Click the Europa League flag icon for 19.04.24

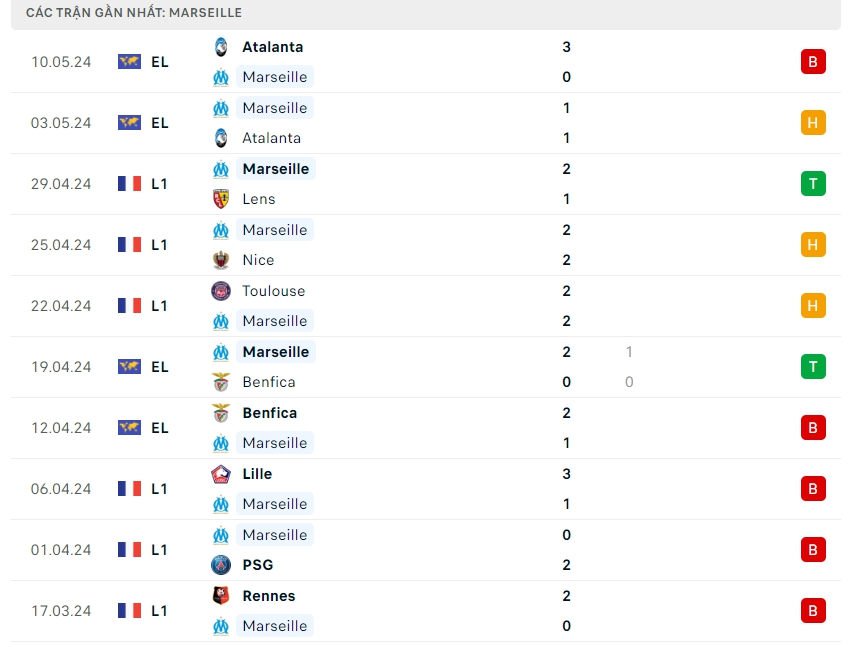coord(129,367)
